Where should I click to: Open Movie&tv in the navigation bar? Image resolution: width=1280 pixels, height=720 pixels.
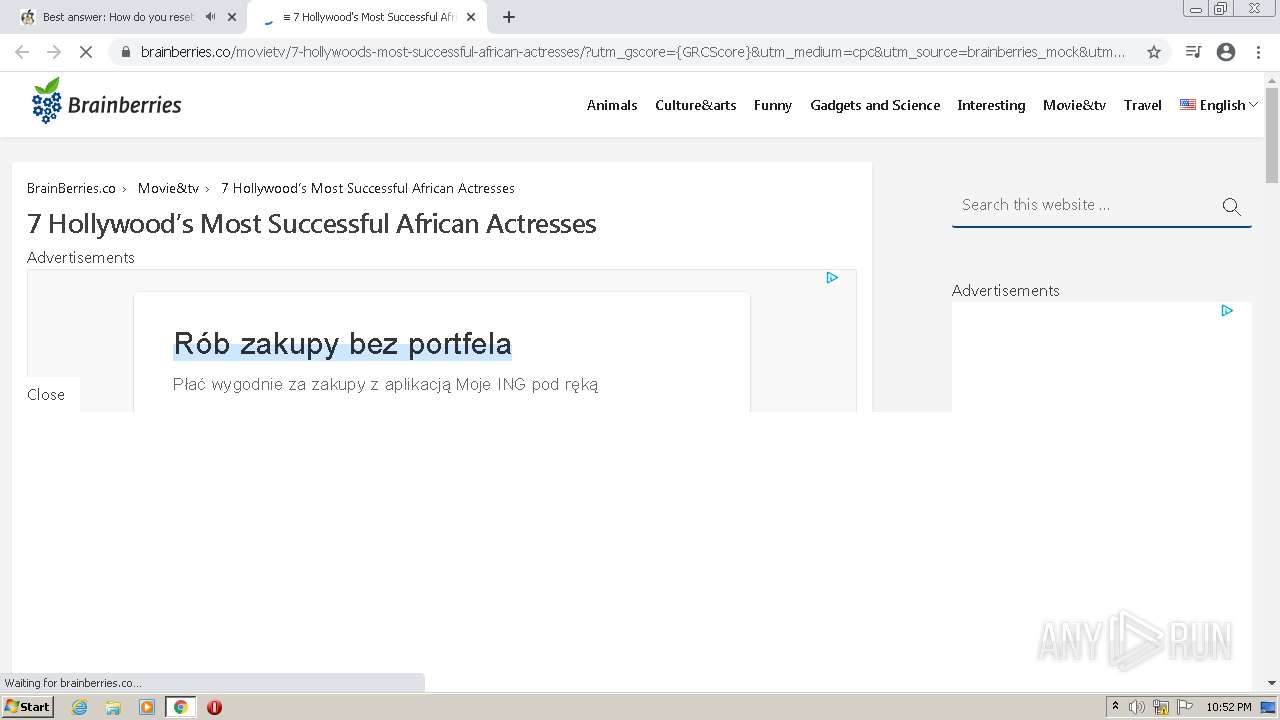click(x=1074, y=105)
